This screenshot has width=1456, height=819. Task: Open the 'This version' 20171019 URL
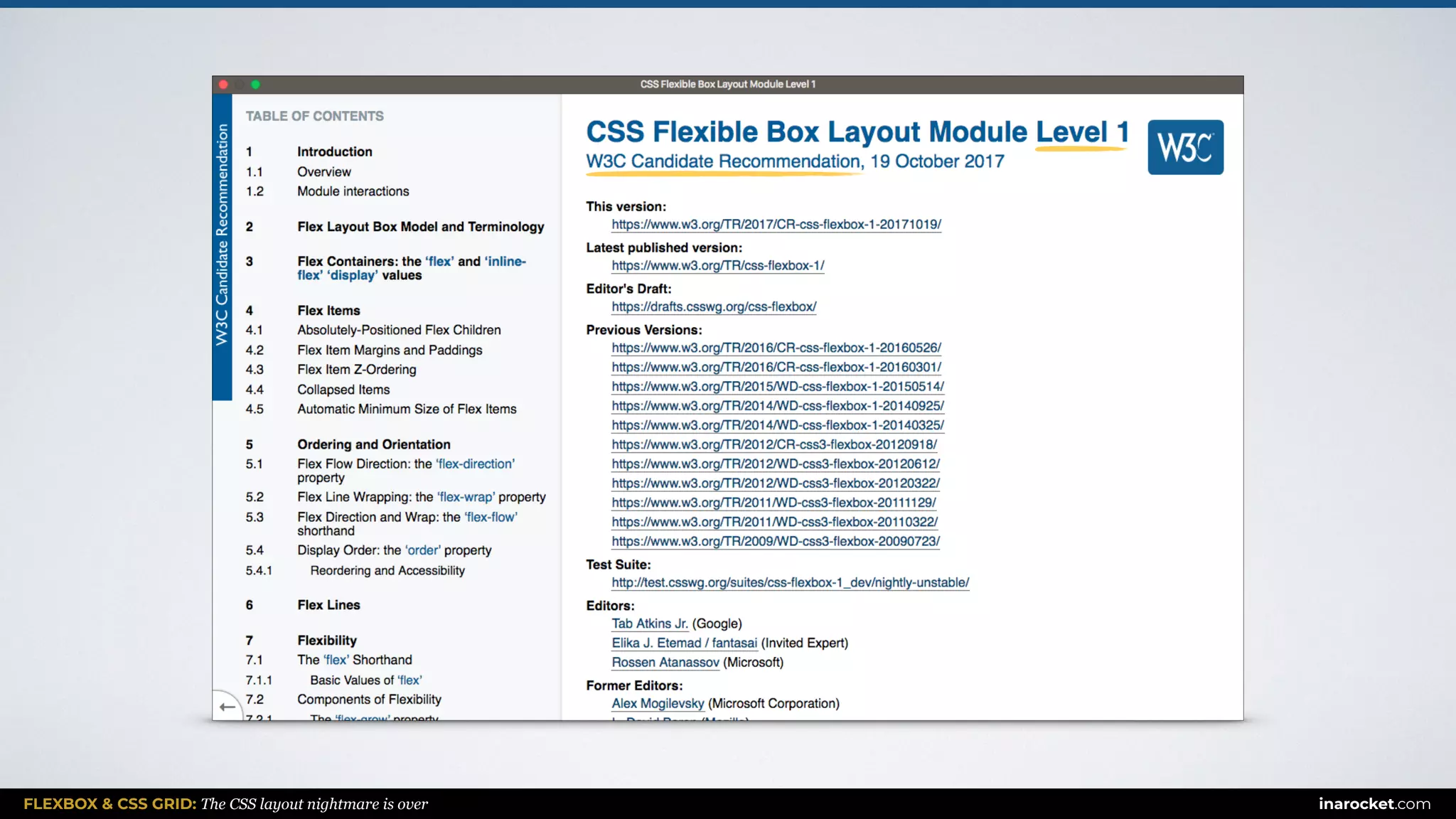(x=776, y=225)
